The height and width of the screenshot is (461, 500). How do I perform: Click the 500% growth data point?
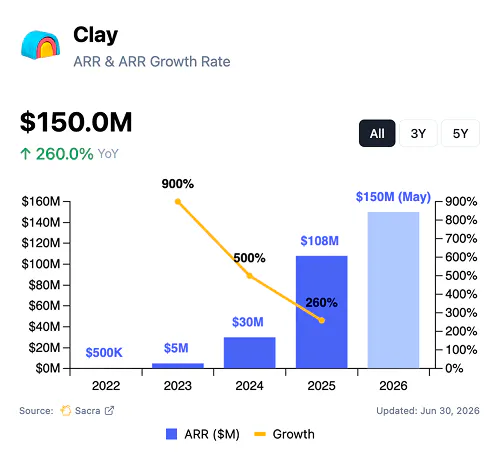pos(250,276)
